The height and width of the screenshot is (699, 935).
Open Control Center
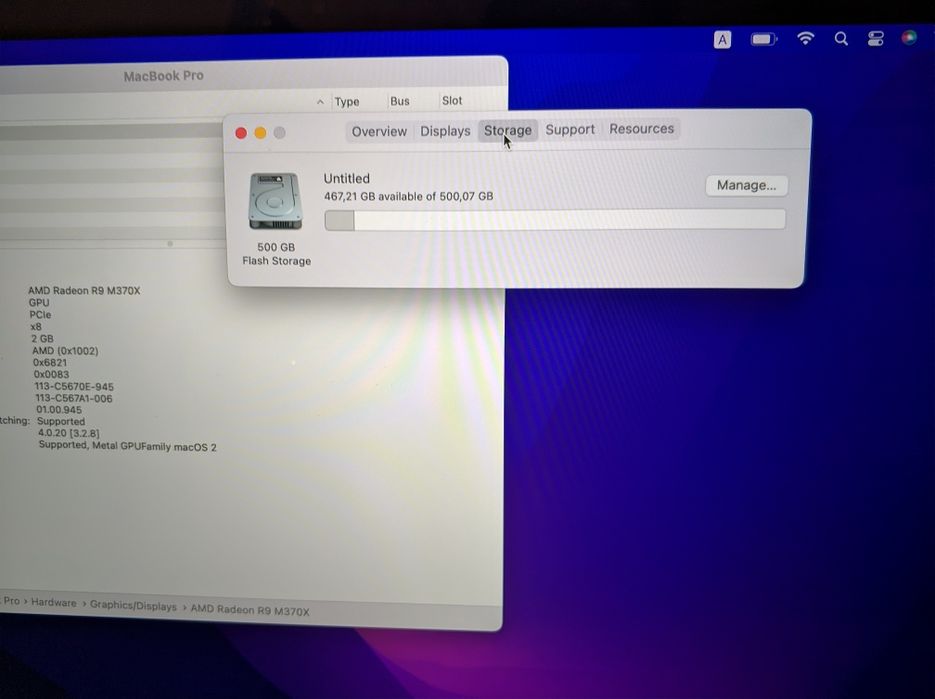[x=875, y=39]
